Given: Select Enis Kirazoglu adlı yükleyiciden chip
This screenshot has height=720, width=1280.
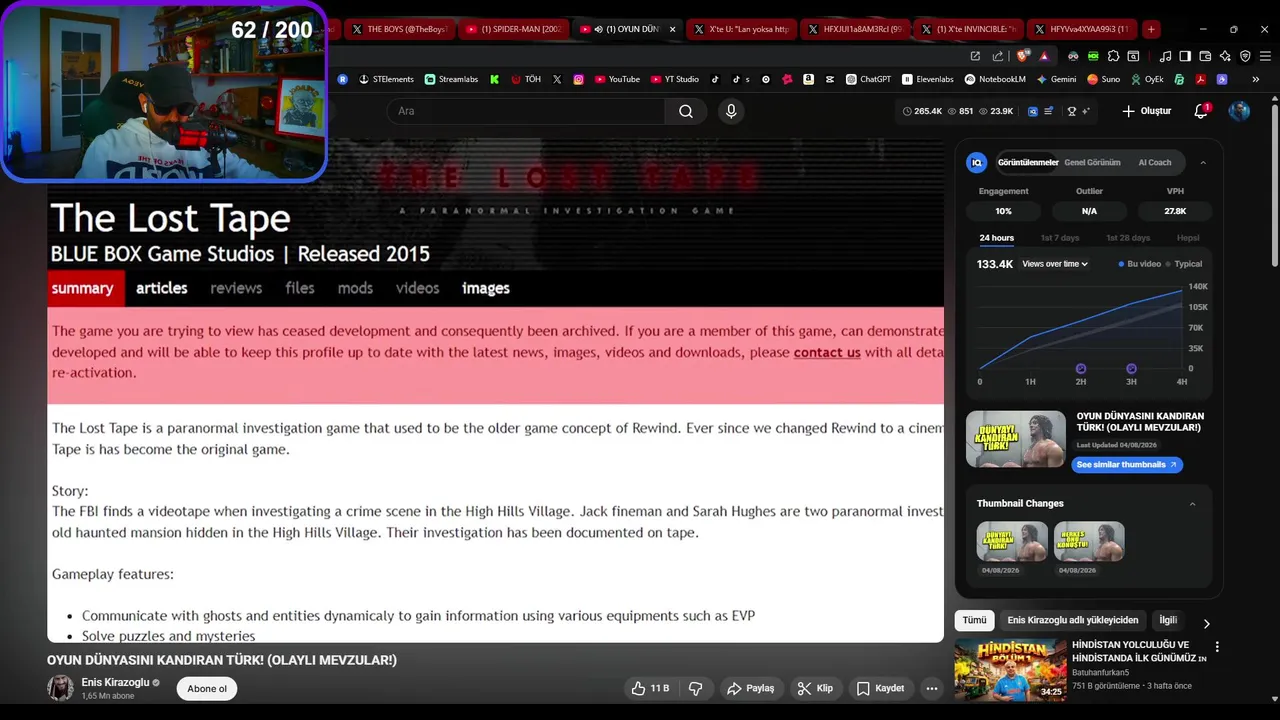Looking at the screenshot, I should pyautogui.click(x=1072, y=620).
